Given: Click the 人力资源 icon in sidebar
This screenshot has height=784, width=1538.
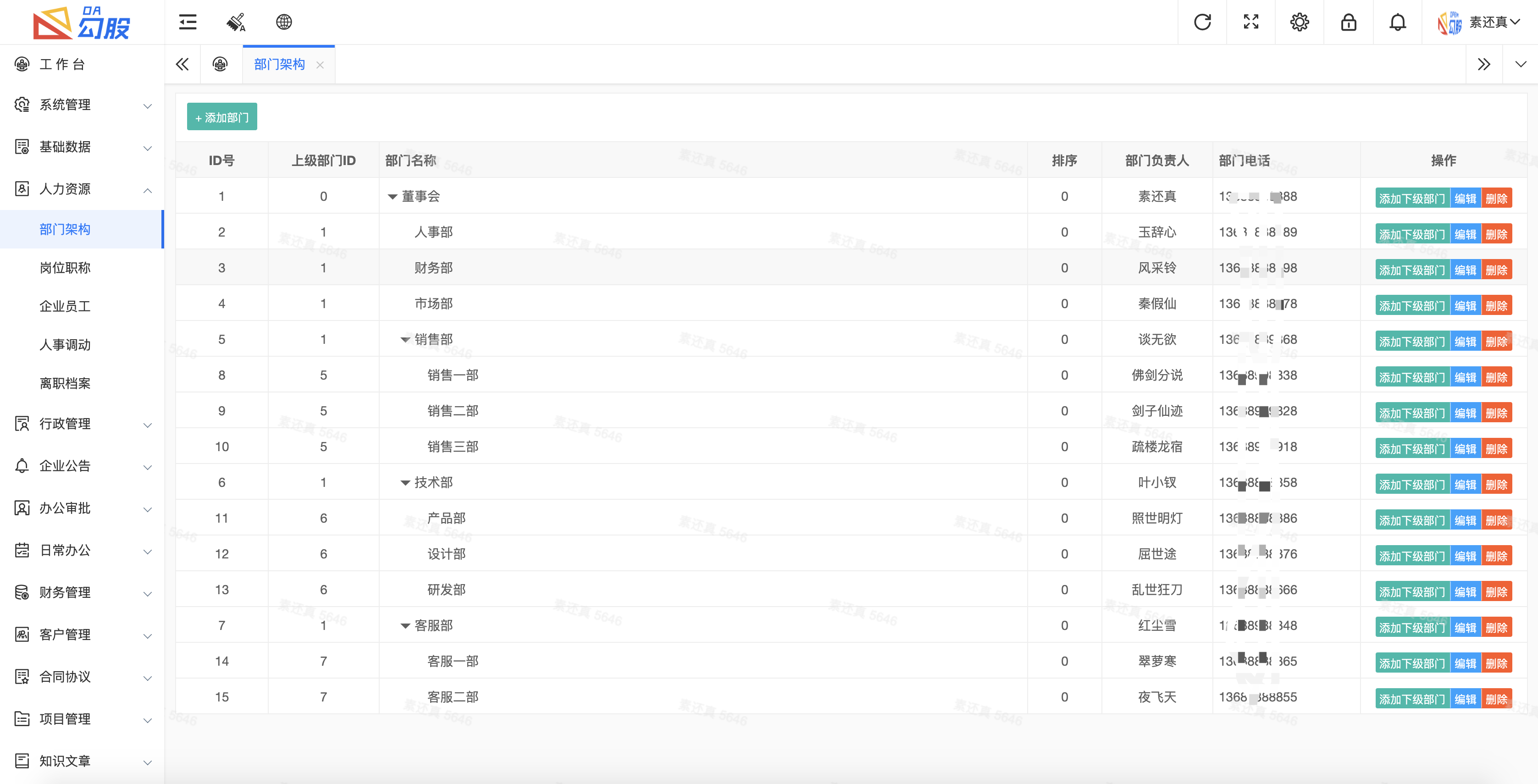Looking at the screenshot, I should [x=22, y=189].
